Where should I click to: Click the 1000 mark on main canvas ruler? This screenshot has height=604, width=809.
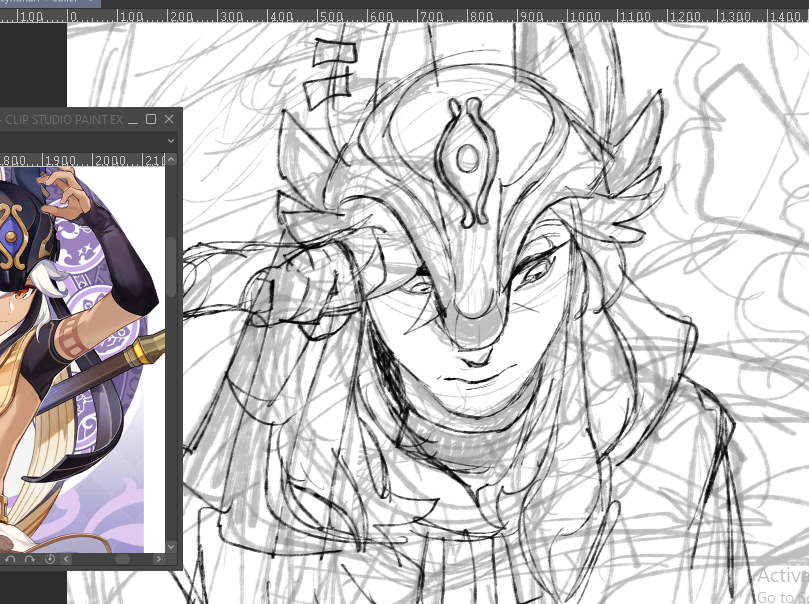click(x=585, y=17)
